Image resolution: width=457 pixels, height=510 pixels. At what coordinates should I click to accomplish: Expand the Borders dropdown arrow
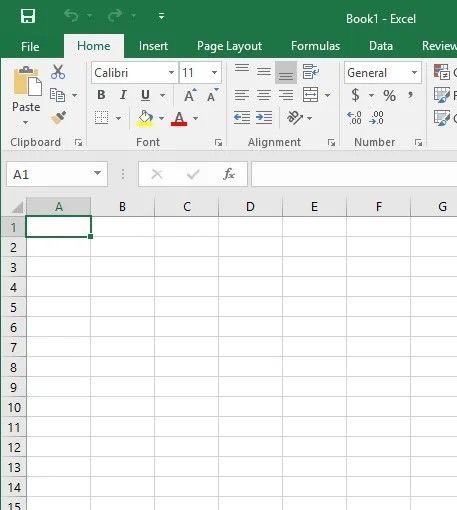[x=118, y=118]
